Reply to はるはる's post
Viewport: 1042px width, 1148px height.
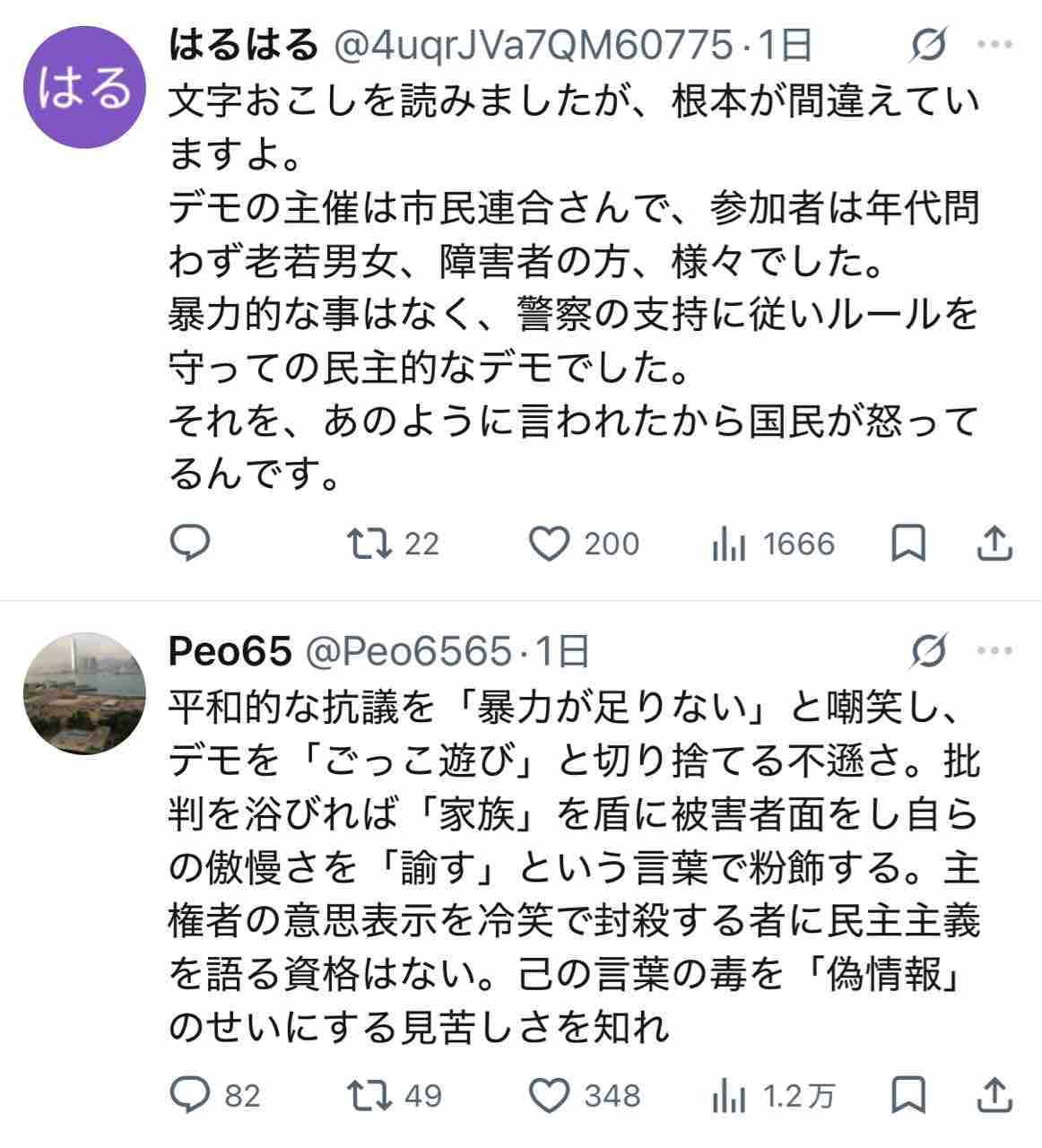pos(189,544)
